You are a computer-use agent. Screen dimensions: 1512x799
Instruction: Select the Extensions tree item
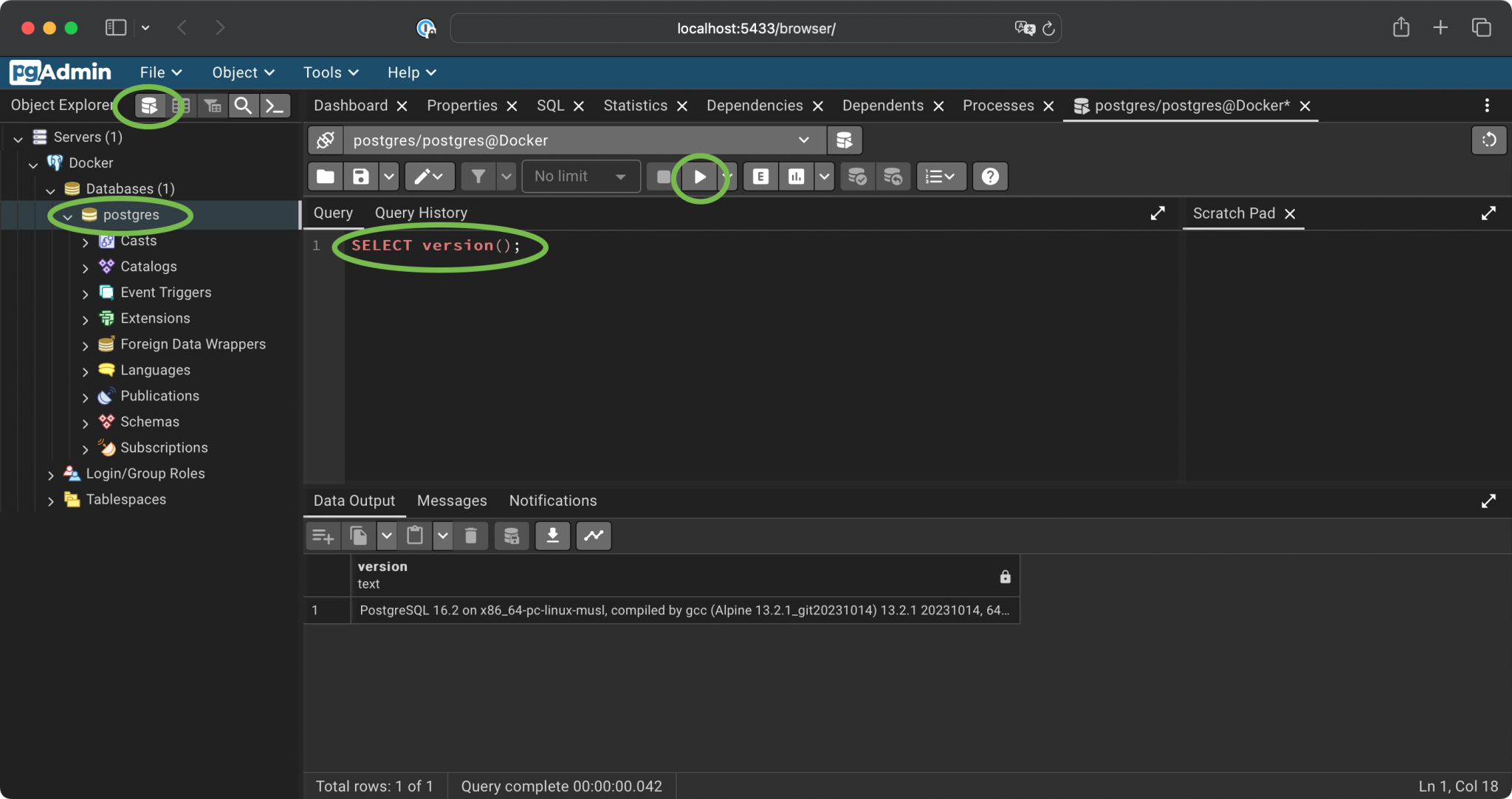155,318
